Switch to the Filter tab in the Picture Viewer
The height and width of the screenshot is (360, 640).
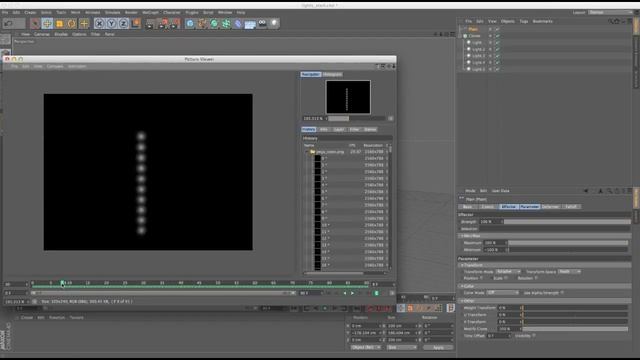(x=354, y=129)
